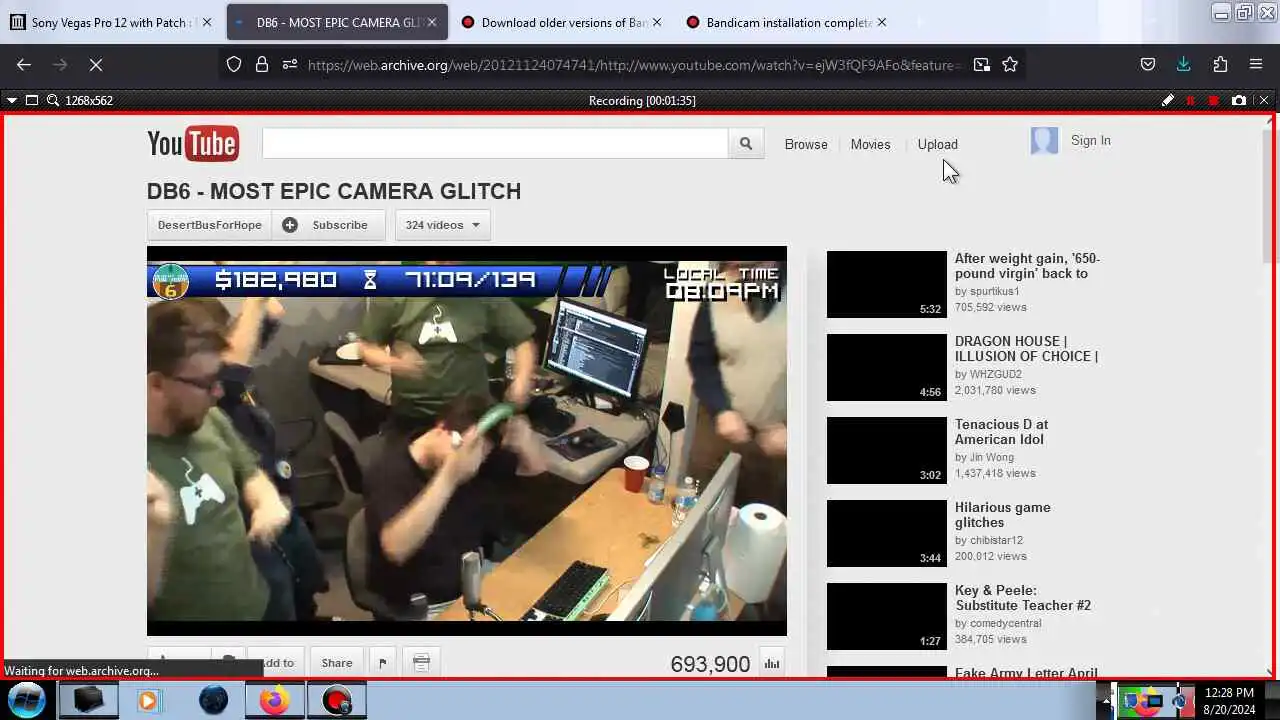Open the extensions puzzle-piece icon
Screen dimensions: 1280x720
tap(1220, 64)
